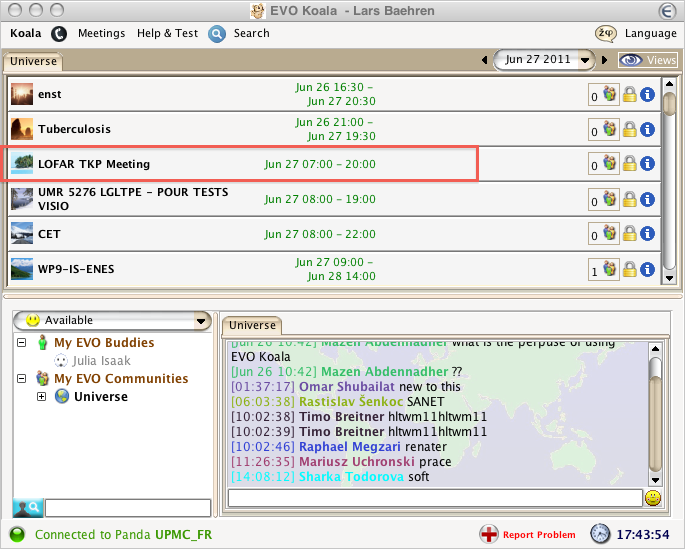The image size is (685, 549).
Task: Collapse My EVO Communities tree
Action: coord(21,378)
